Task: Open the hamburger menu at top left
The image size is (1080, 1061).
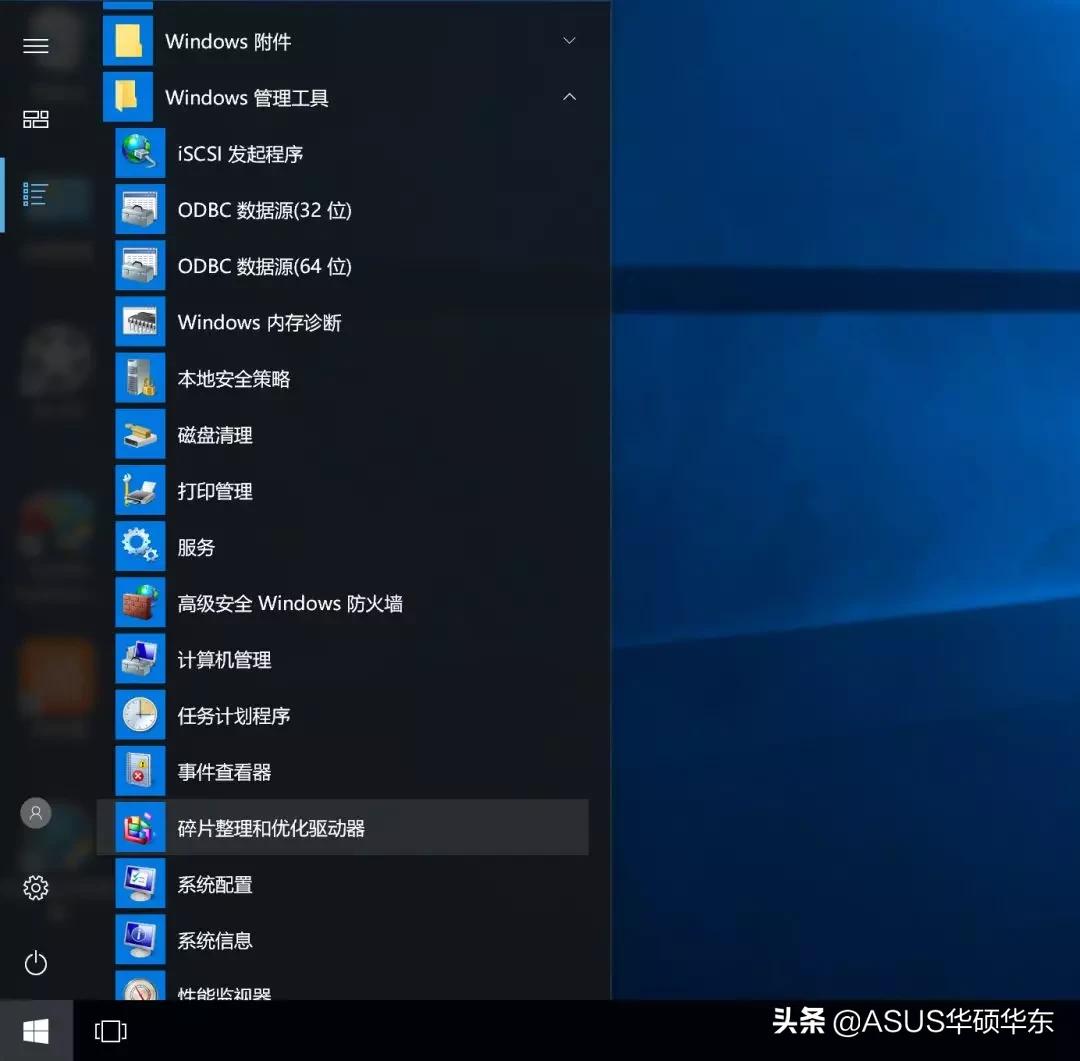Action: click(35, 45)
